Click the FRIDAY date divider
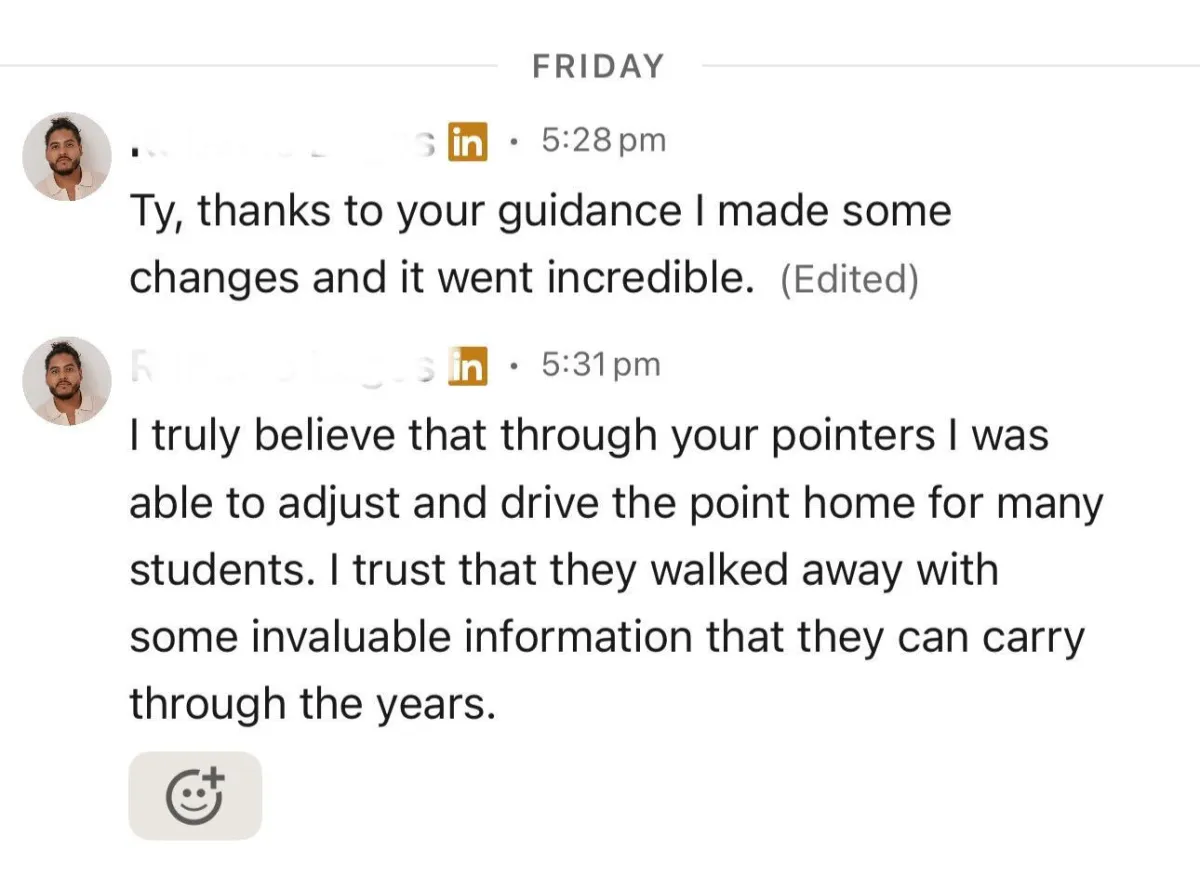Viewport: 1200px width, 890px height. coord(598,67)
